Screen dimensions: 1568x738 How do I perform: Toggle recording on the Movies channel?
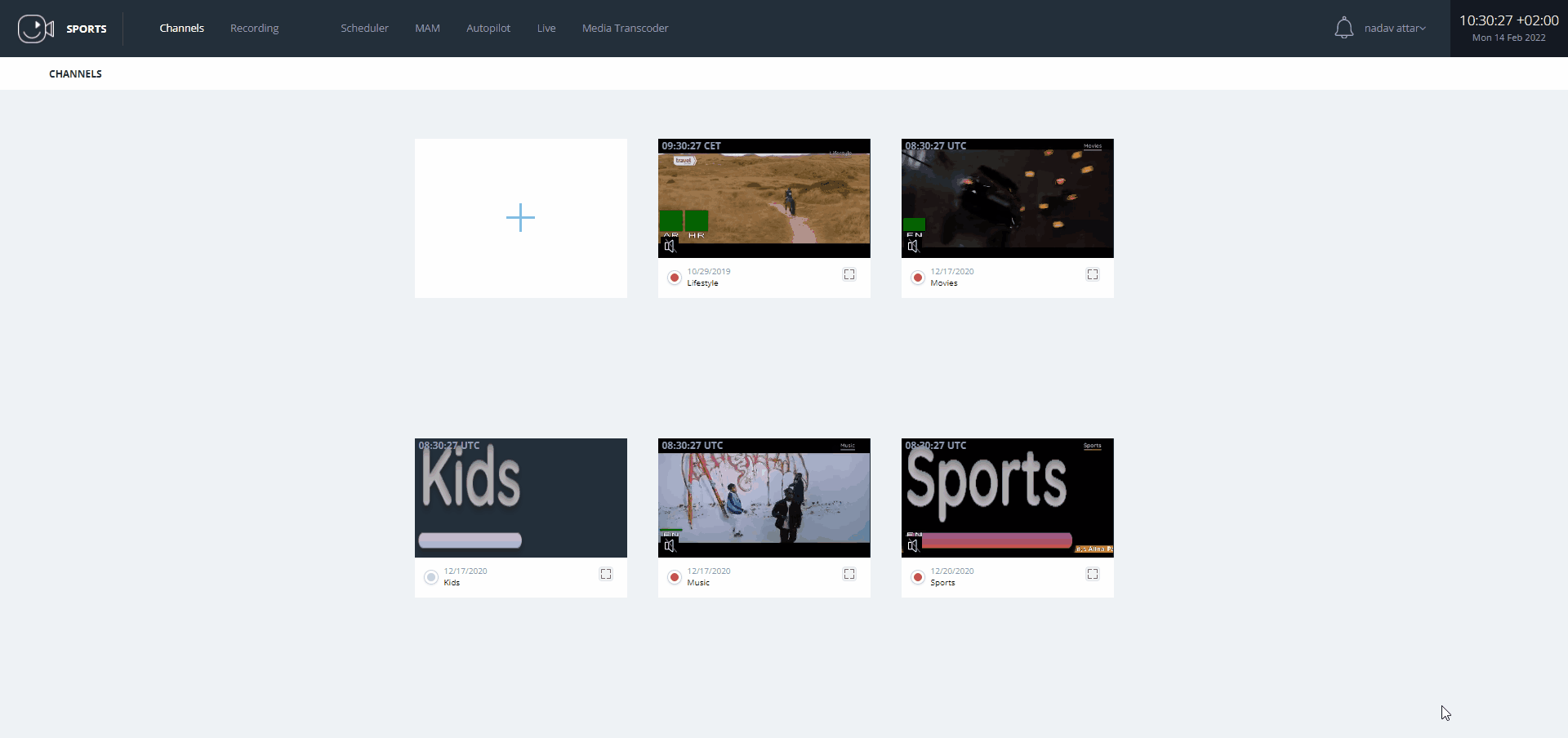pos(918,278)
